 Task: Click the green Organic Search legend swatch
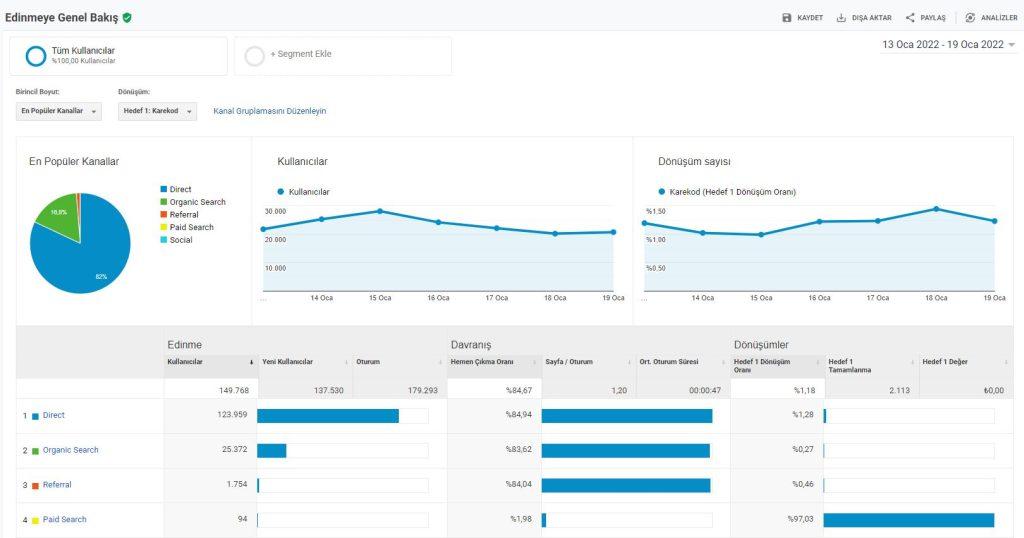(x=164, y=202)
